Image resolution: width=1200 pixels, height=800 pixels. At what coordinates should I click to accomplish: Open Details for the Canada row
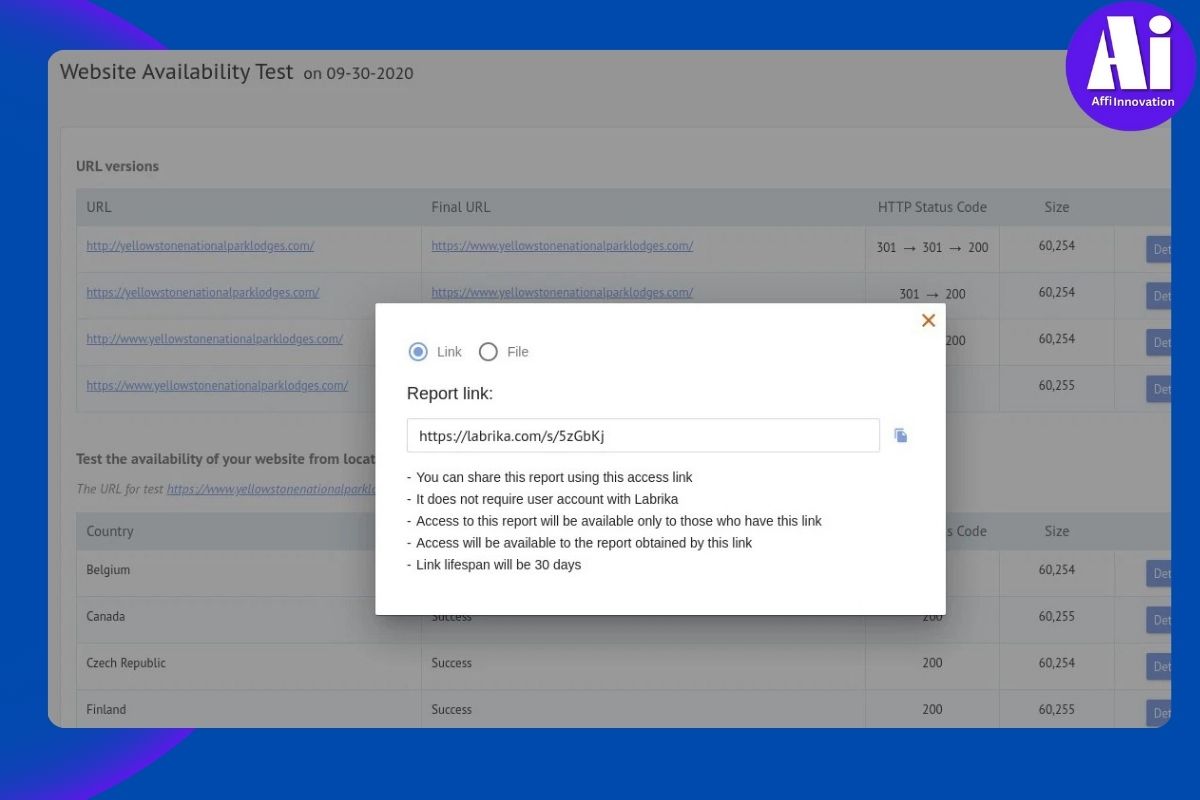[1159, 620]
